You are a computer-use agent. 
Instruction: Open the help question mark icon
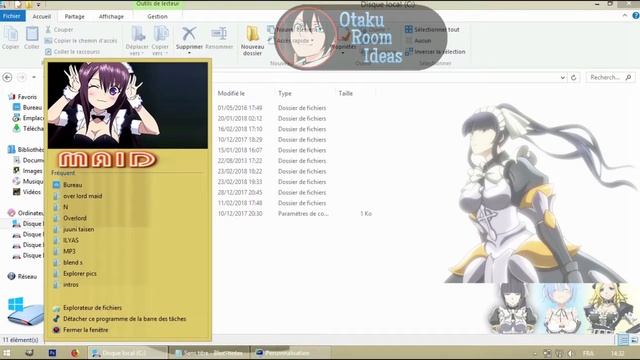point(636,16)
